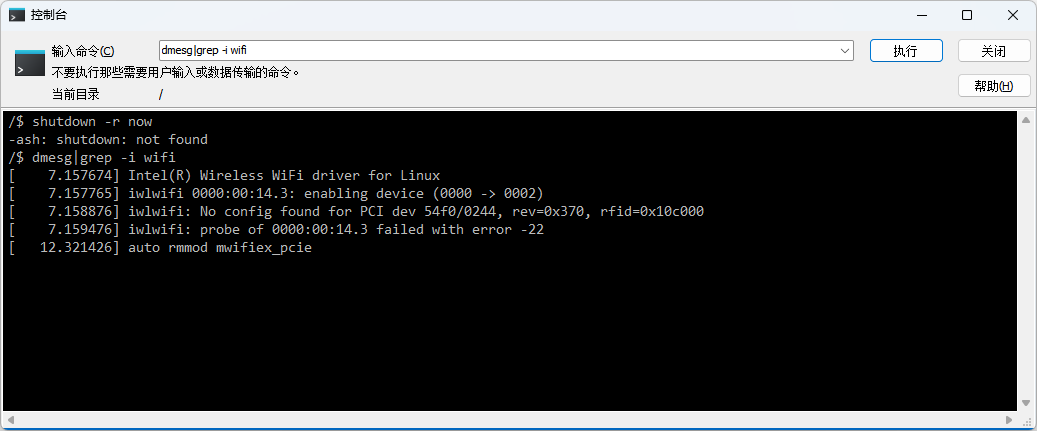This screenshot has width=1037, height=431.
Task: Click the current directory path value "/"
Action: point(160,94)
